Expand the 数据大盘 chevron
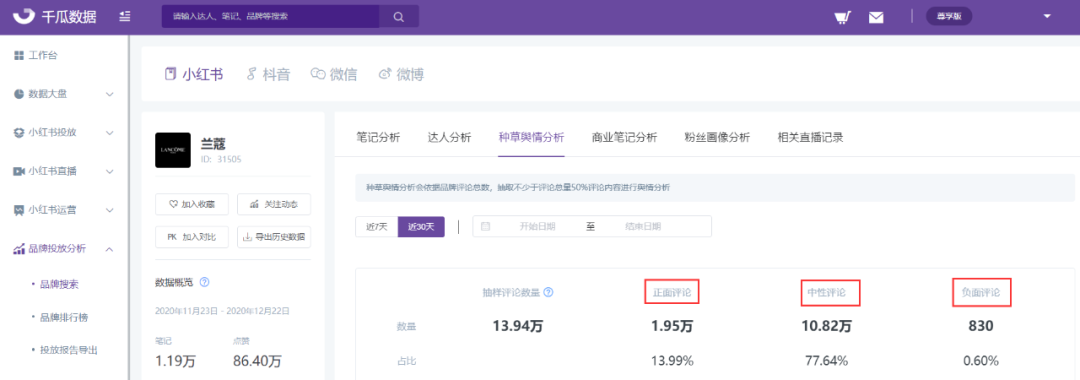 click(x=110, y=94)
